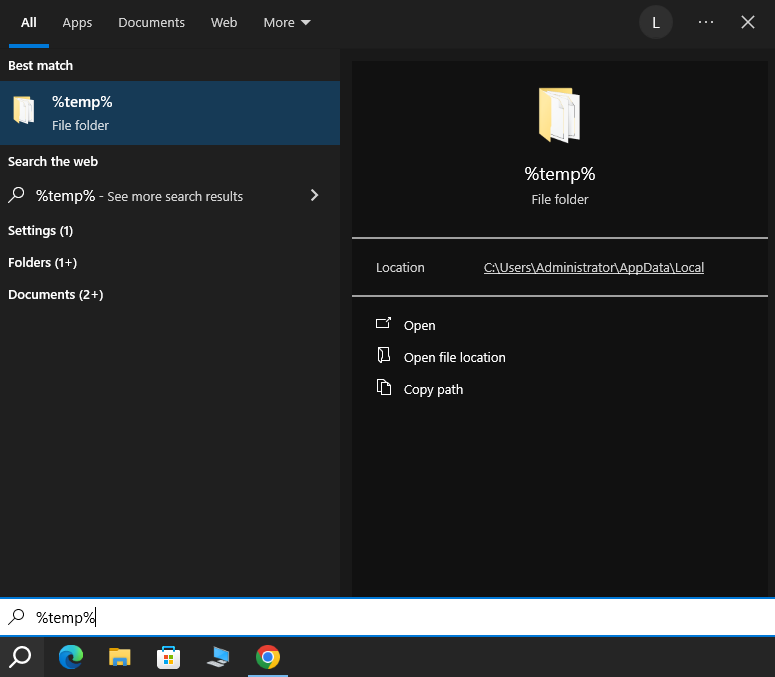The width and height of the screenshot is (775, 677).
Task: Open the three-dot options menu
Action: tap(706, 22)
